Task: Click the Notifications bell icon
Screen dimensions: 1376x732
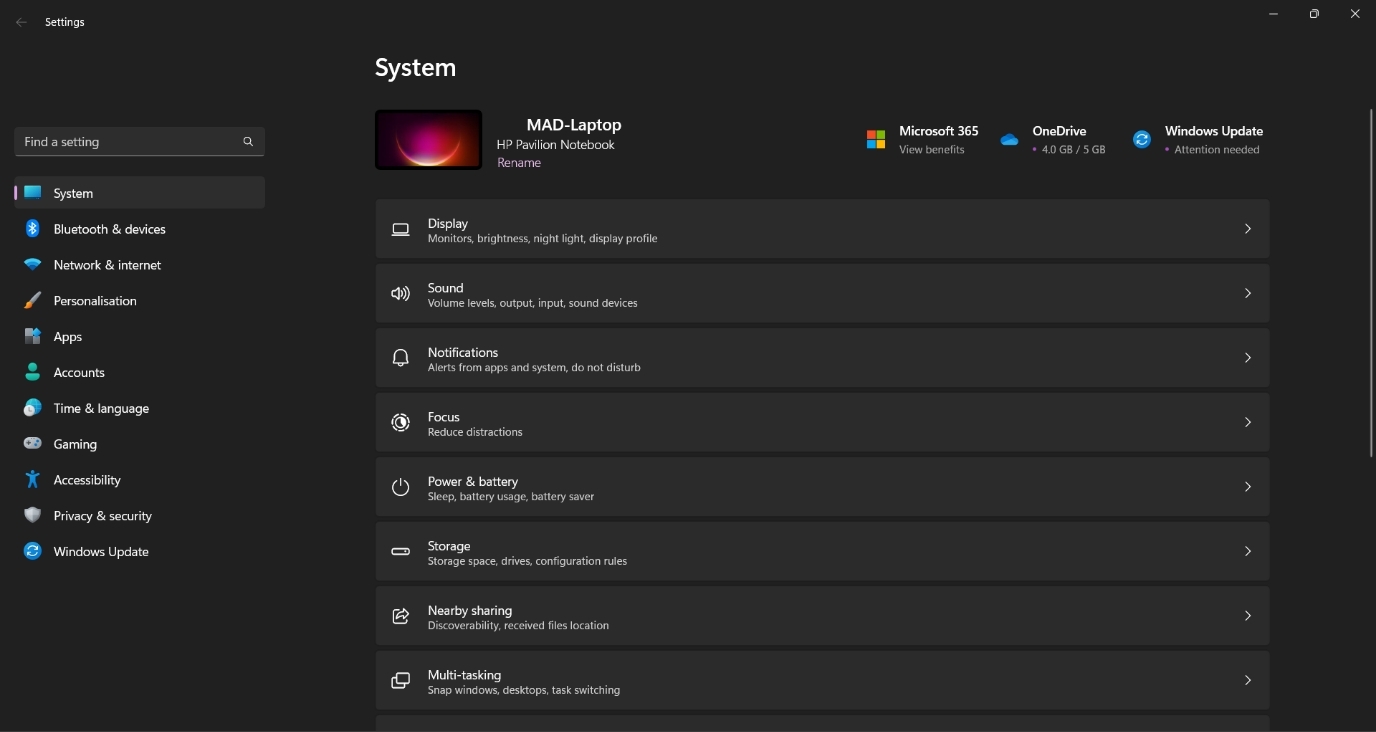Action: (x=400, y=357)
